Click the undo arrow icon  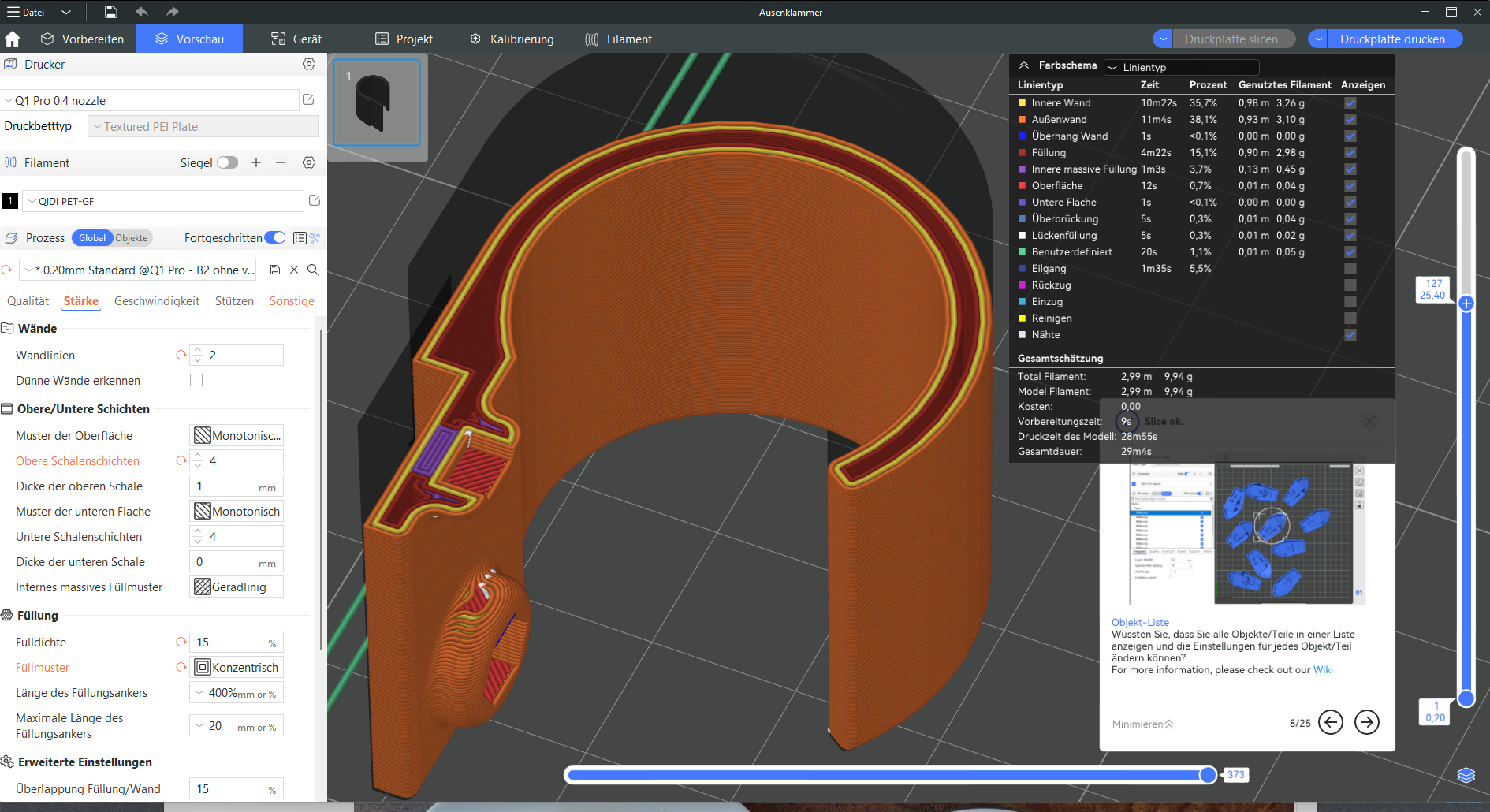pyautogui.click(x=142, y=12)
